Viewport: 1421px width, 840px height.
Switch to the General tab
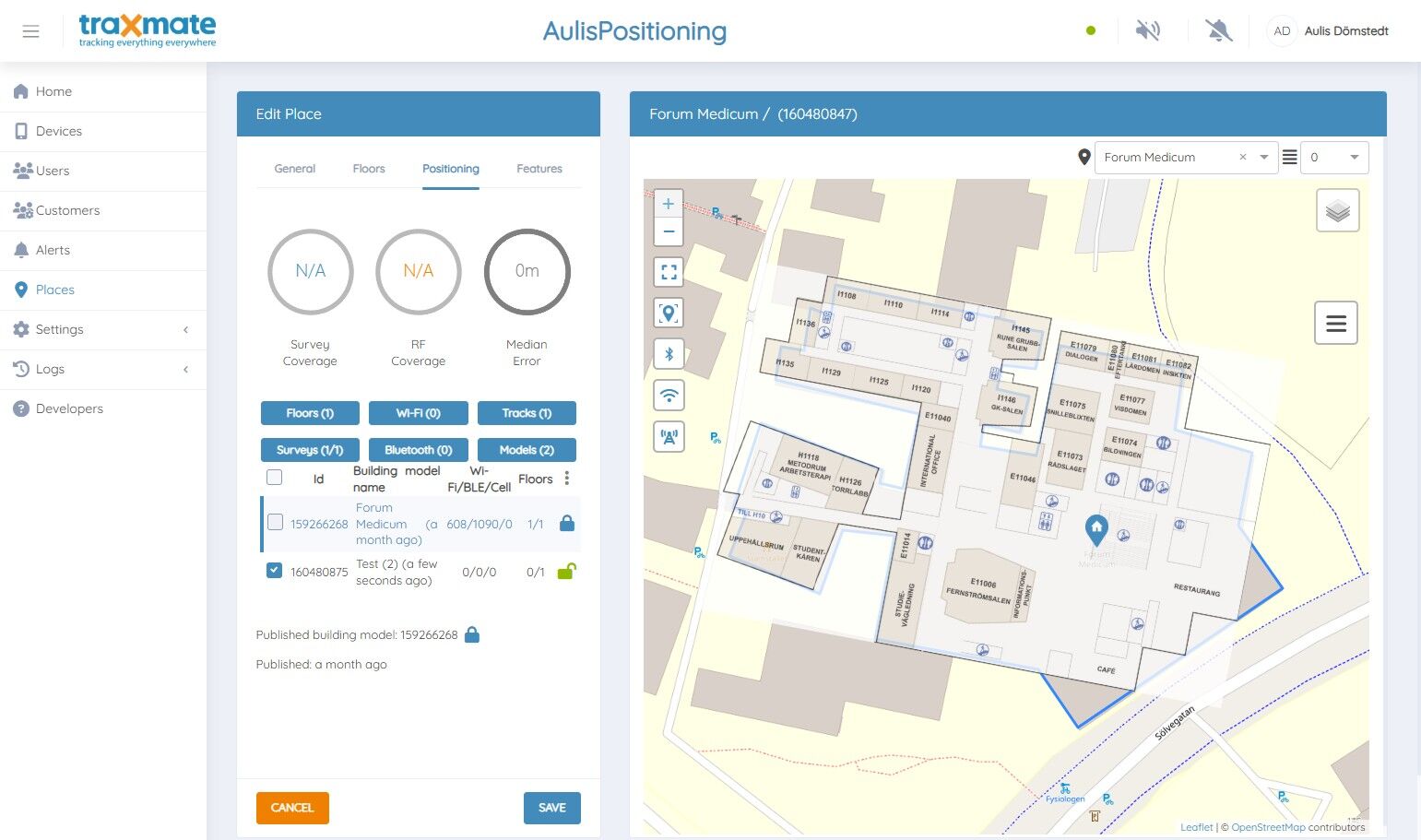[295, 169]
